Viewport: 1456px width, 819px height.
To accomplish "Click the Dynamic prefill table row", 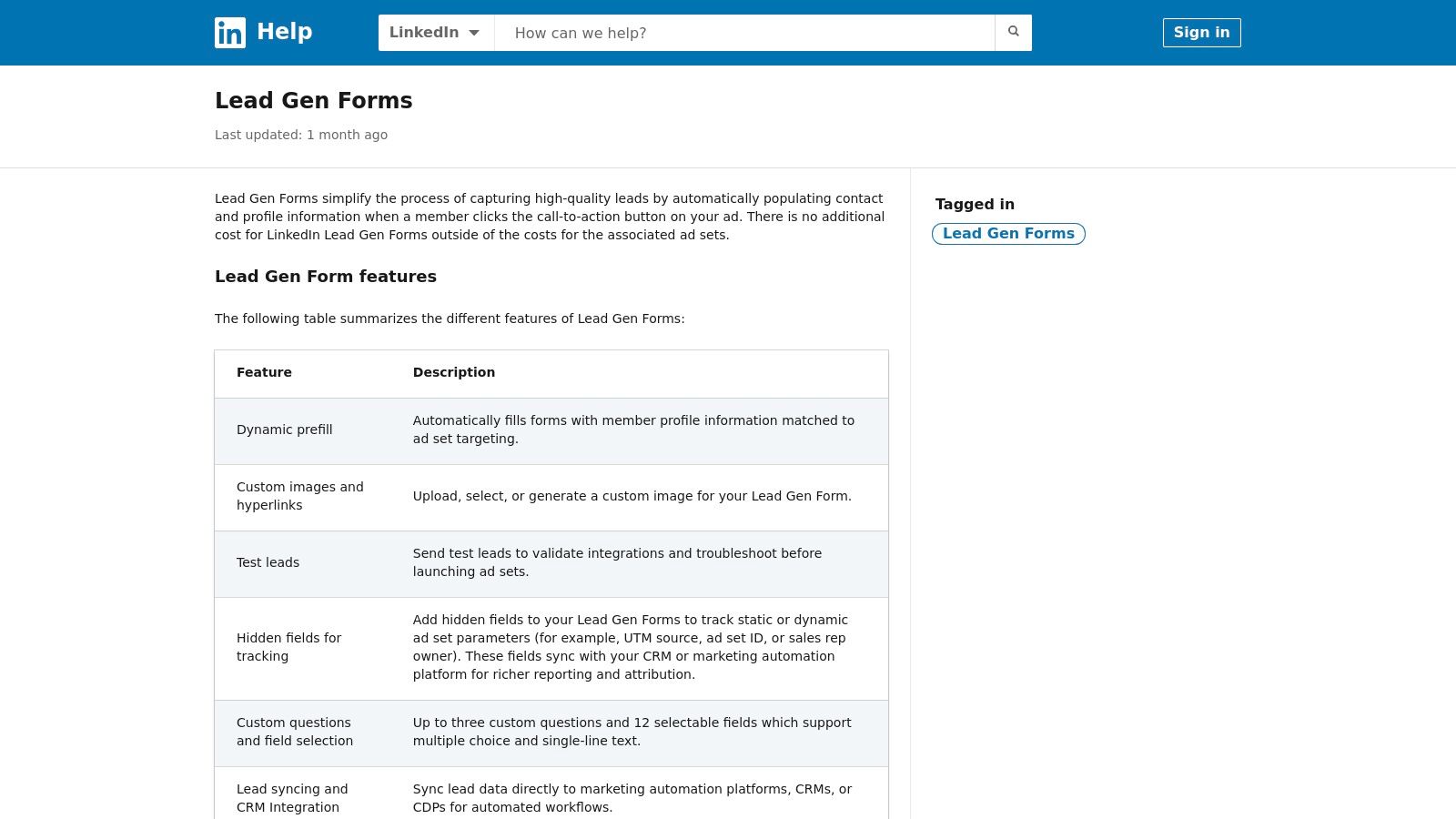I will pyautogui.click(x=285, y=430).
